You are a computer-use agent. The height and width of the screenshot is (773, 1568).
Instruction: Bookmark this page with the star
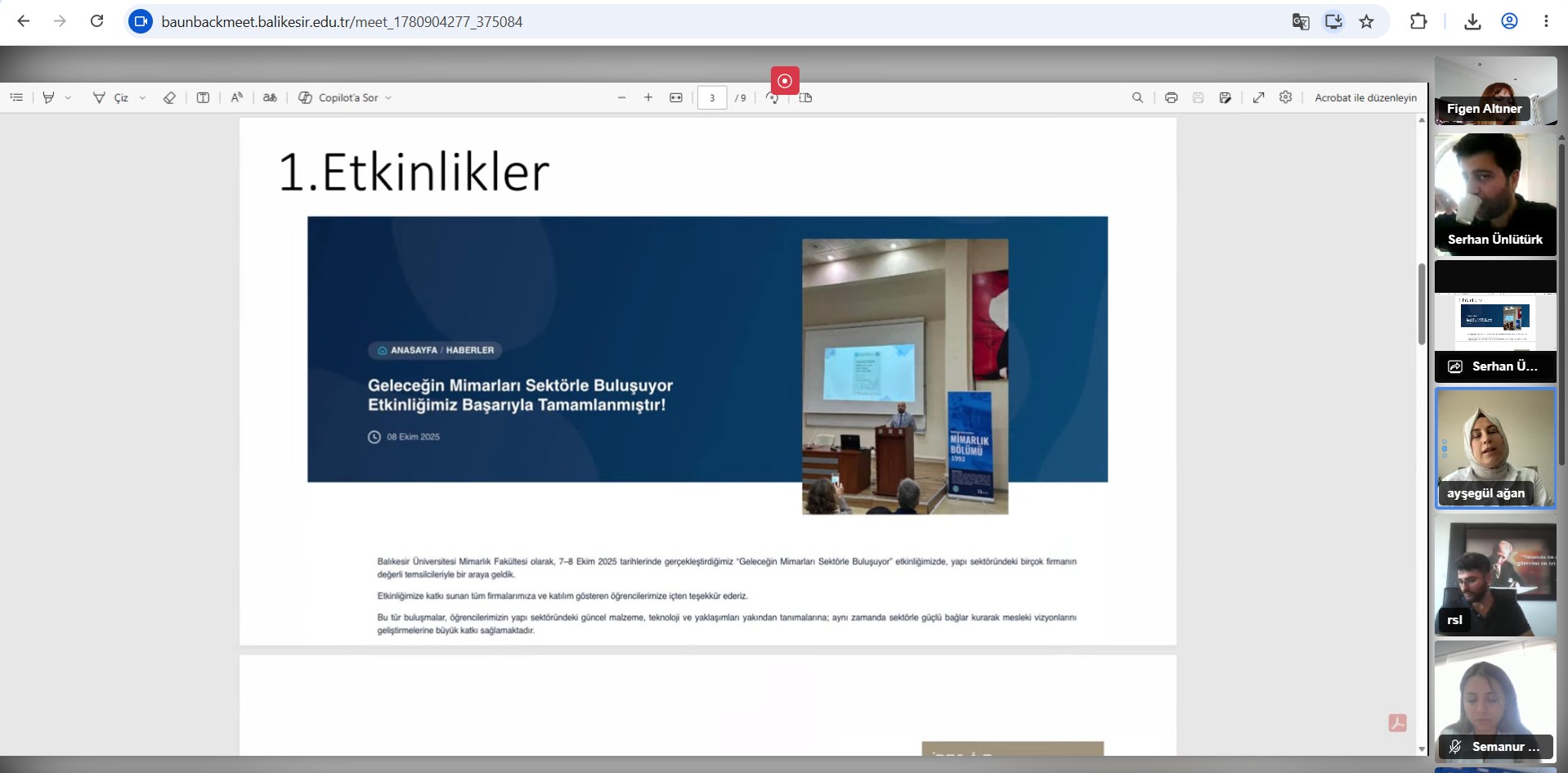coord(1366,21)
